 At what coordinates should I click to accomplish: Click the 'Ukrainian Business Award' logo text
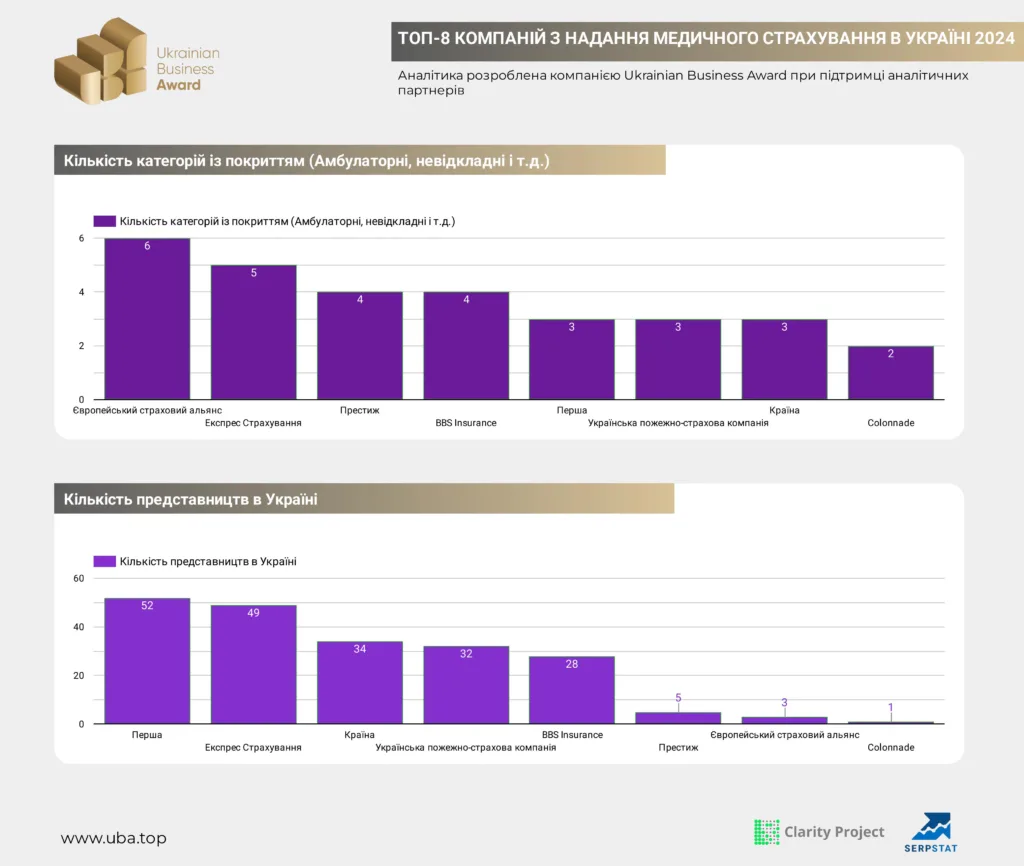188,69
